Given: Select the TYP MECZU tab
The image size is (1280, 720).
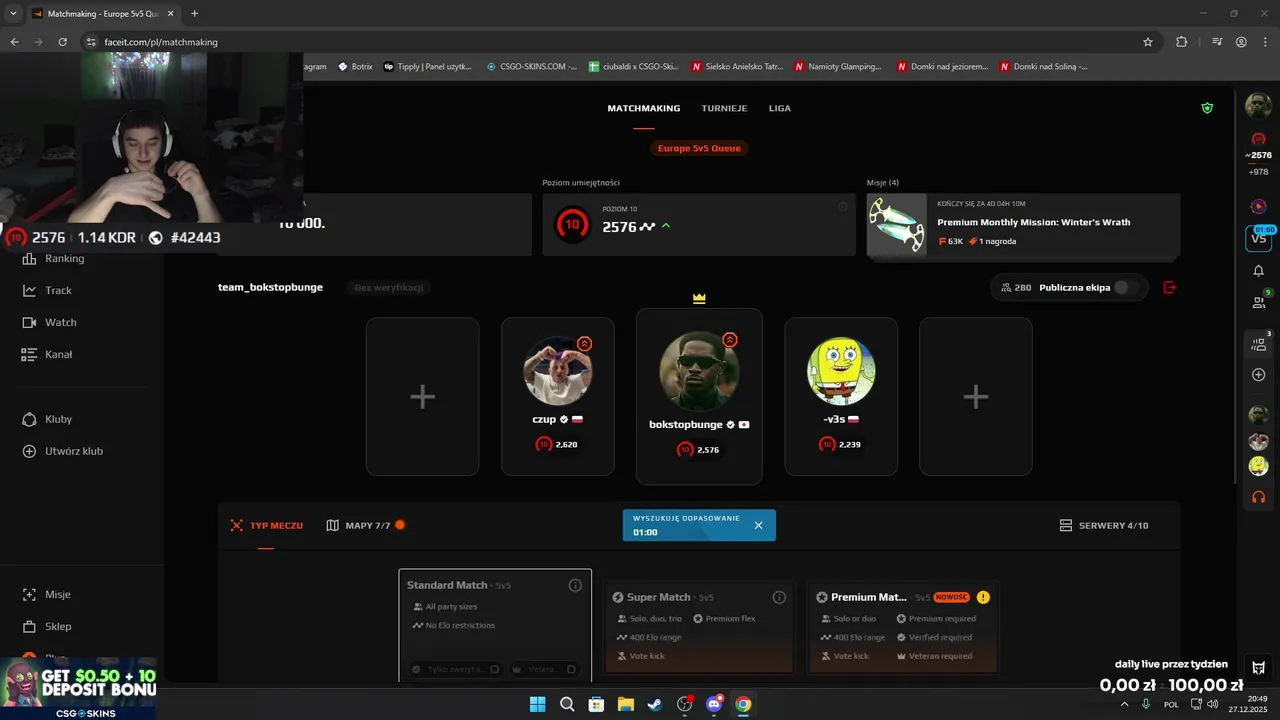Looking at the screenshot, I should click(x=266, y=525).
